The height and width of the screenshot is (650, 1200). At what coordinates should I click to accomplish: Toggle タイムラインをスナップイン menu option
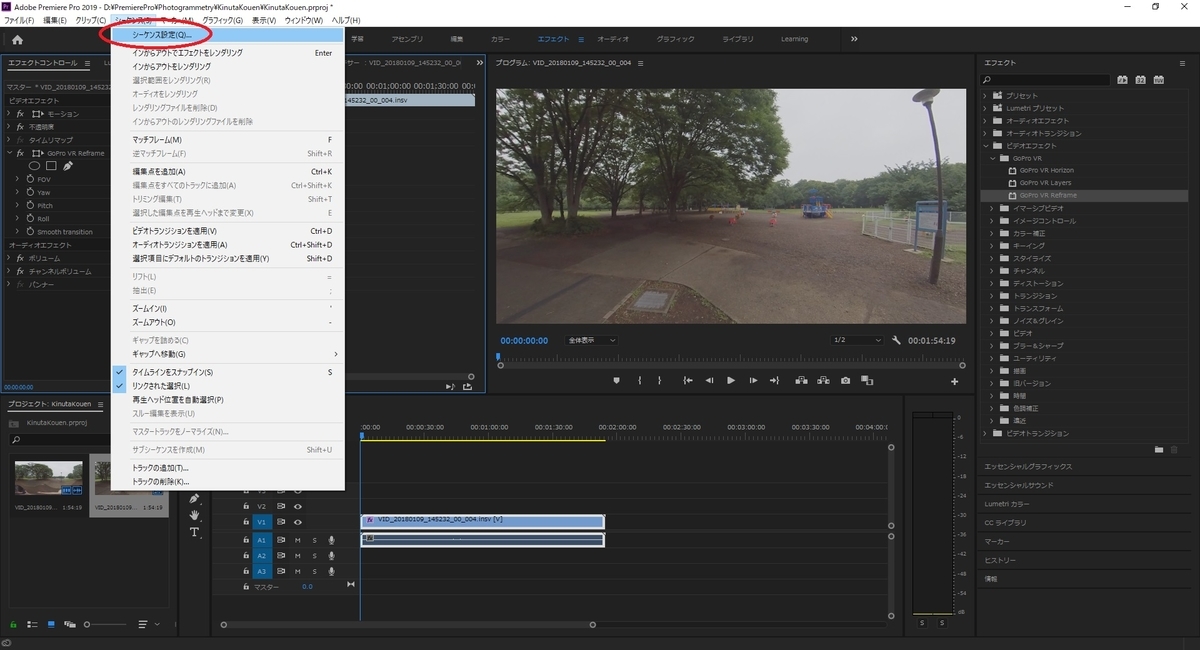172,372
